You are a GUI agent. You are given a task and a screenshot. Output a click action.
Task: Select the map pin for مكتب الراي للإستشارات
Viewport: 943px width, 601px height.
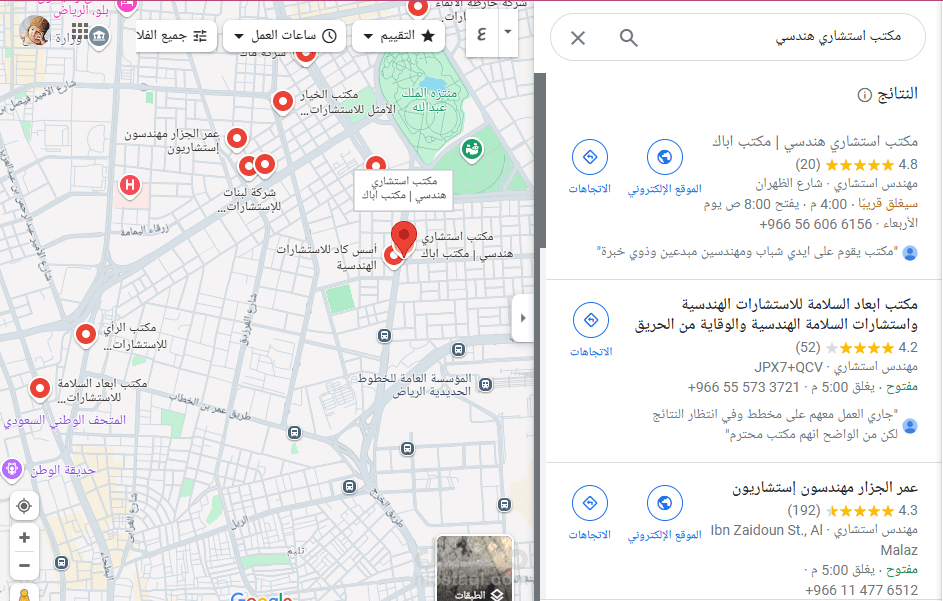coord(86,334)
